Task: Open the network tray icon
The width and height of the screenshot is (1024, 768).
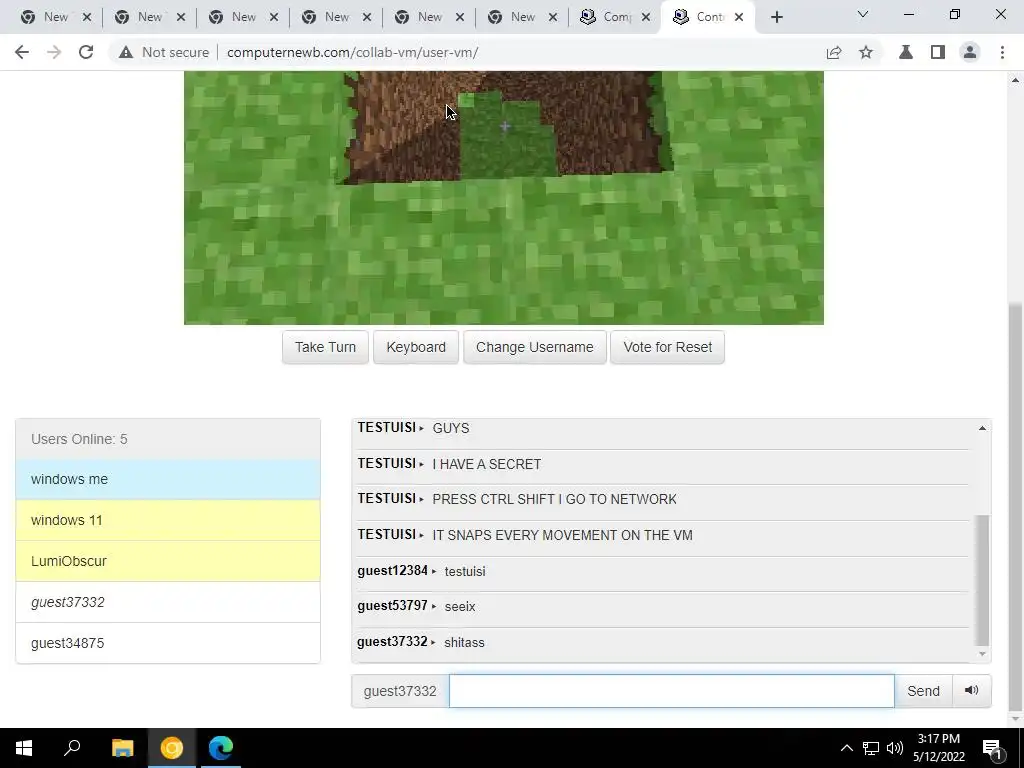Action: pos(871,748)
